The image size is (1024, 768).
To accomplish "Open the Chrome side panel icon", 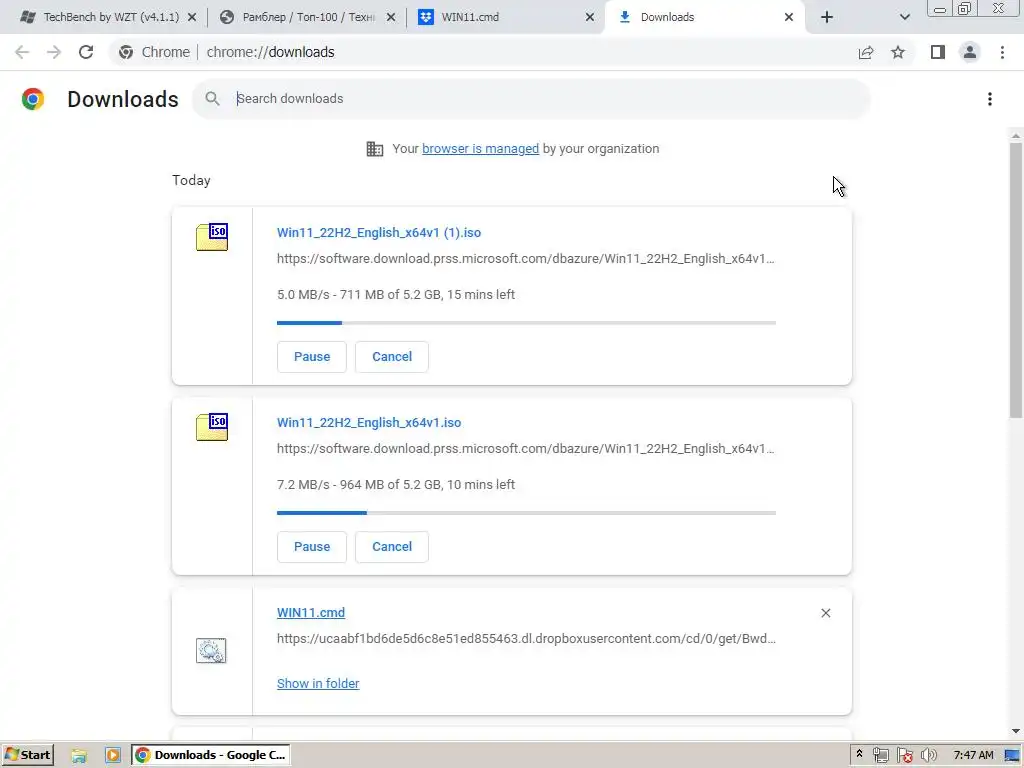I will click(x=938, y=52).
